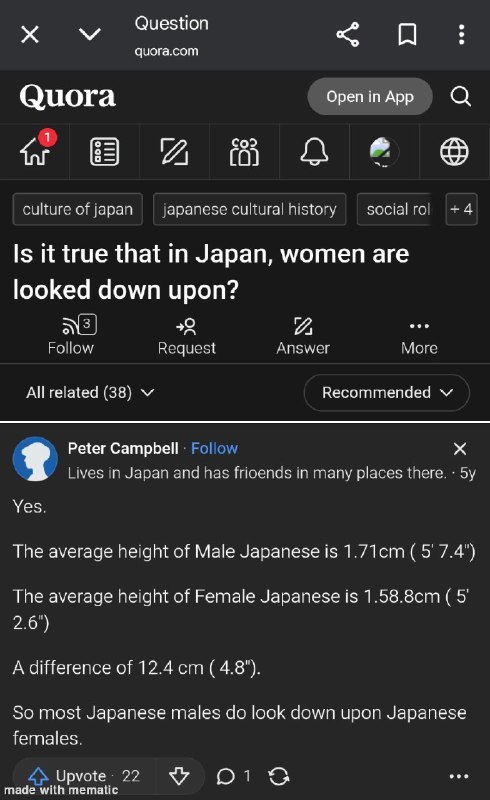
Task: Tap the share icon in browser bar
Action: point(348,35)
